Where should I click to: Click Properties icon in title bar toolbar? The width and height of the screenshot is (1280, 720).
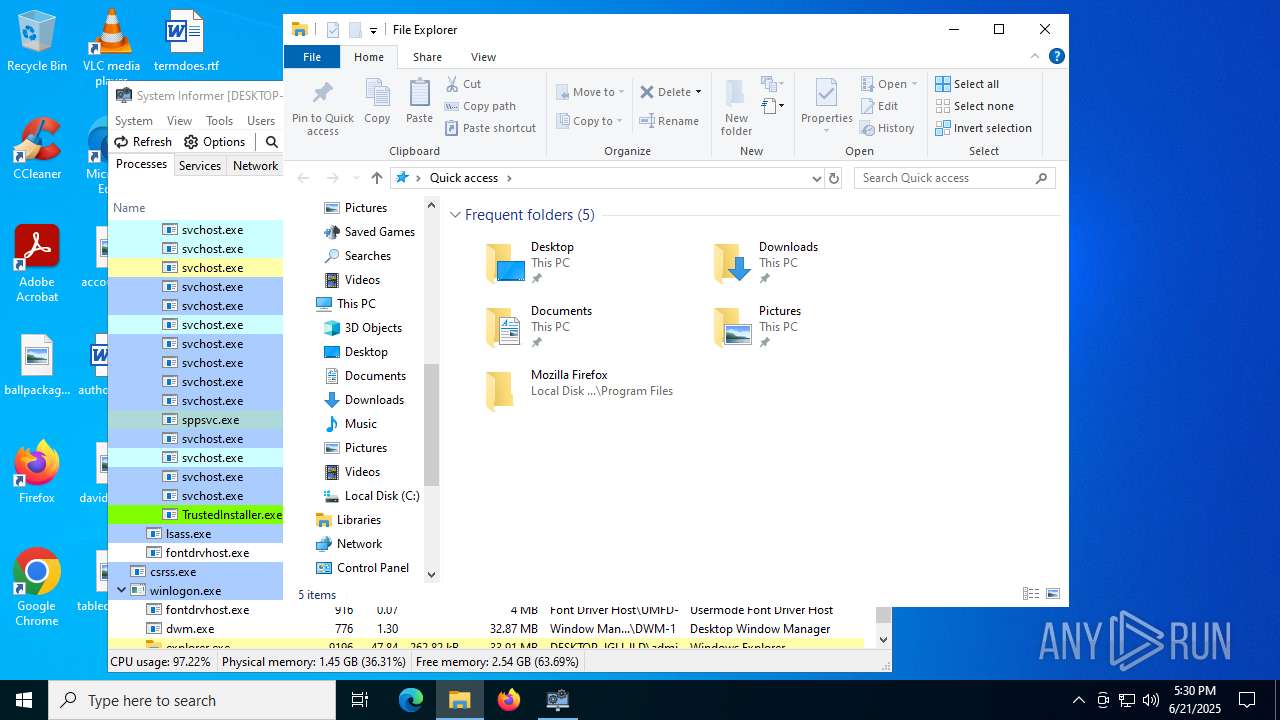click(x=333, y=30)
